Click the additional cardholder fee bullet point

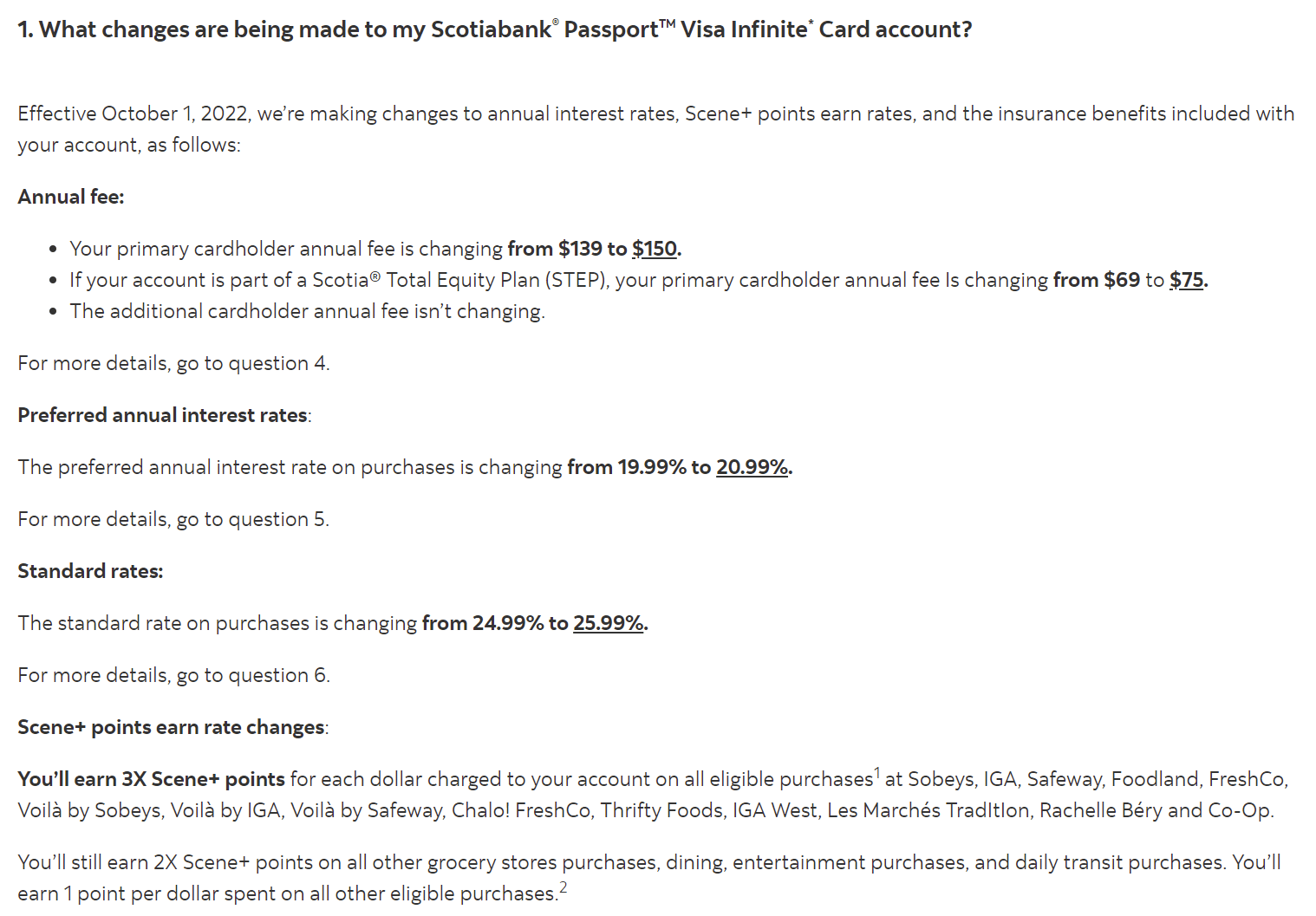tap(307, 311)
